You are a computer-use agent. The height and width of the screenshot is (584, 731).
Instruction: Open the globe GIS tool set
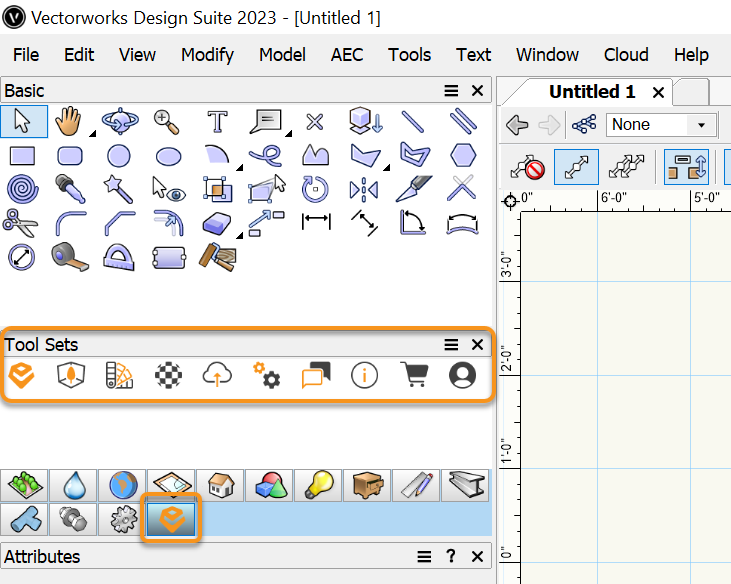tap(123, 485)
